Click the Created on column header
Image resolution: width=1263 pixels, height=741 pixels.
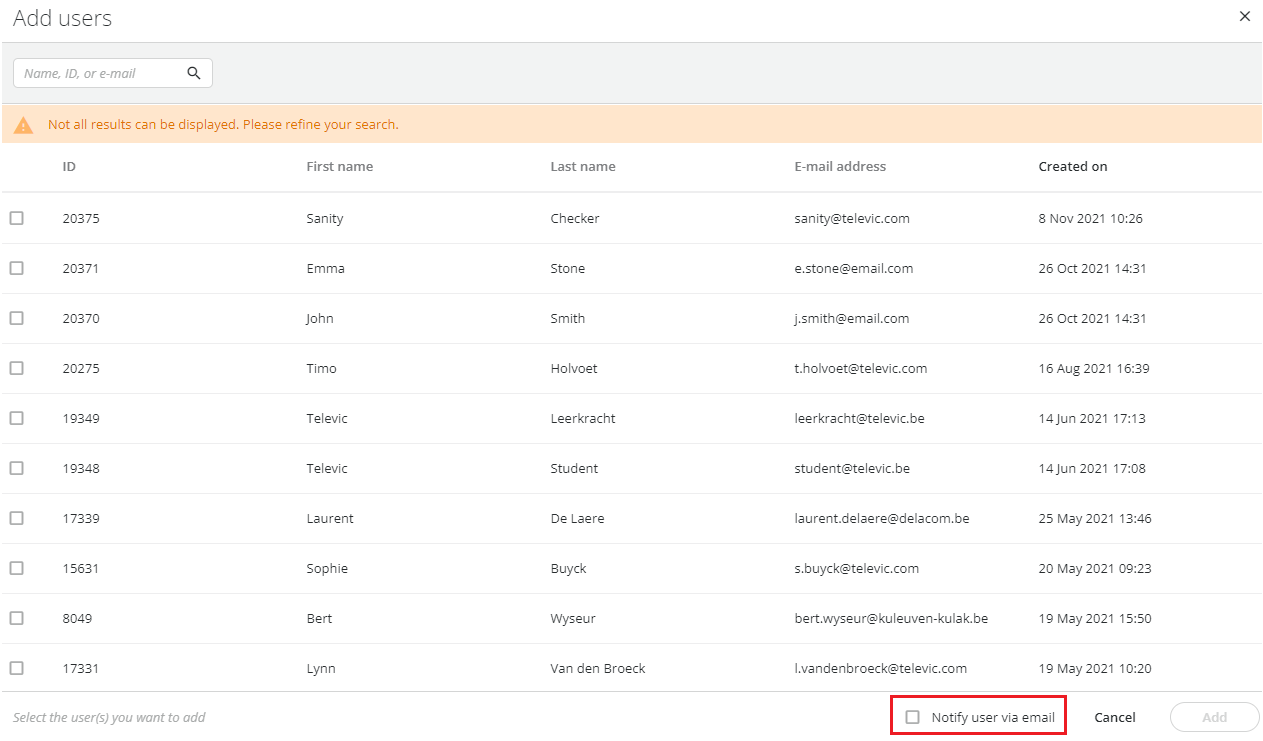[1073, 166]
